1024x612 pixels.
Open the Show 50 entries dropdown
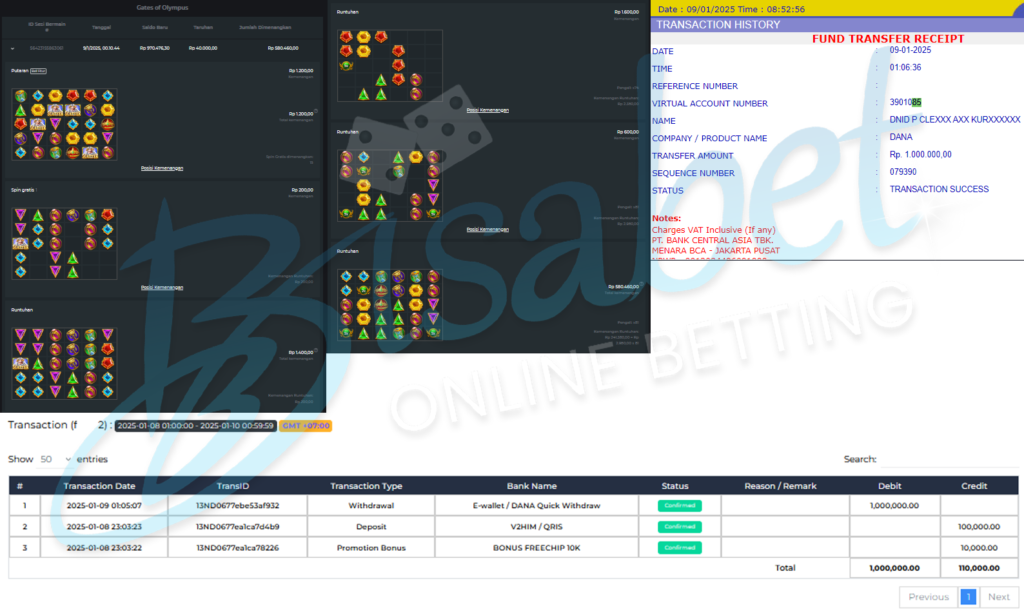click(55, 459)
